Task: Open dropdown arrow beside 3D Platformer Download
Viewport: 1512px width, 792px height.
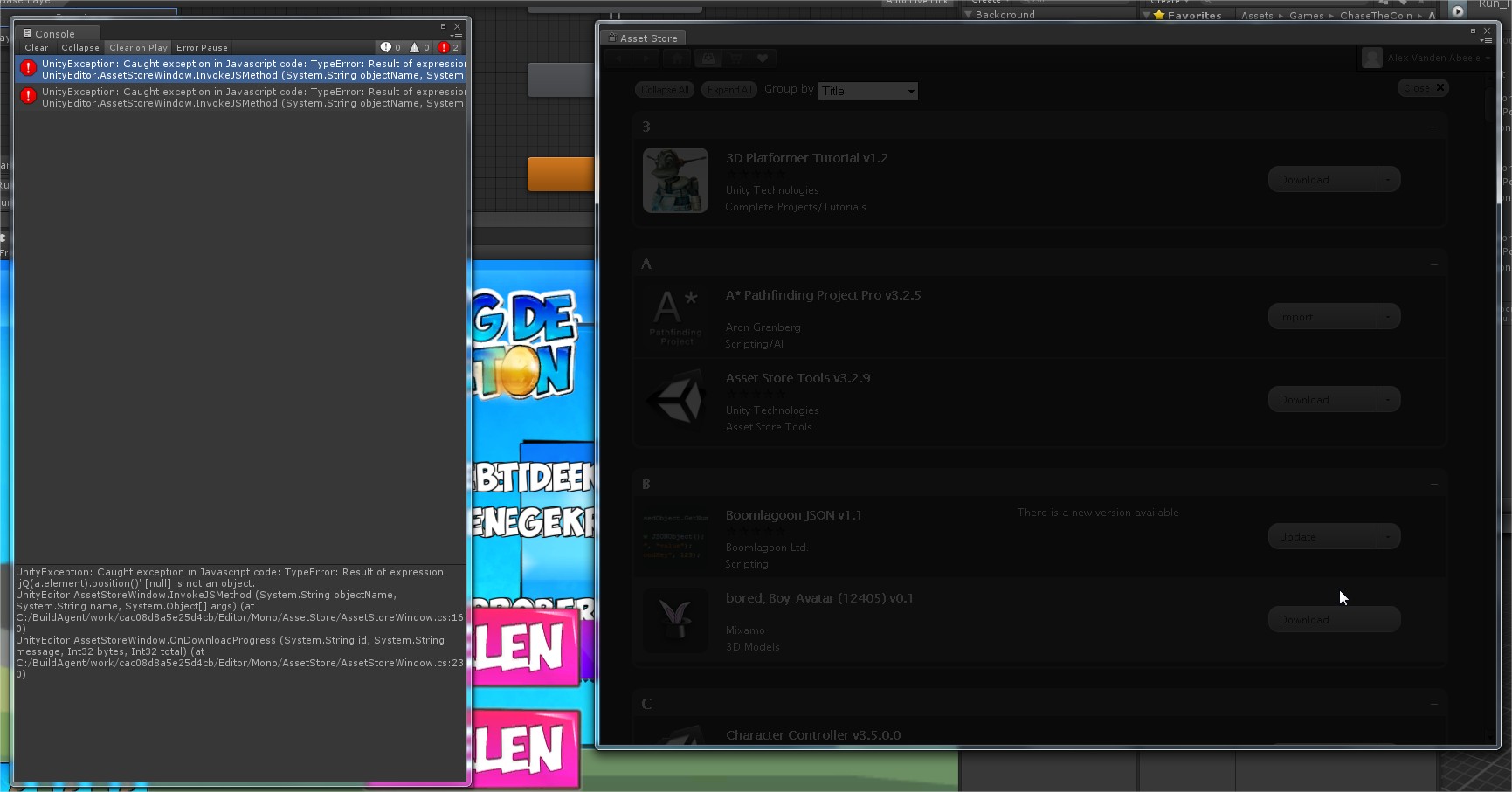Action: (1388, 180)
